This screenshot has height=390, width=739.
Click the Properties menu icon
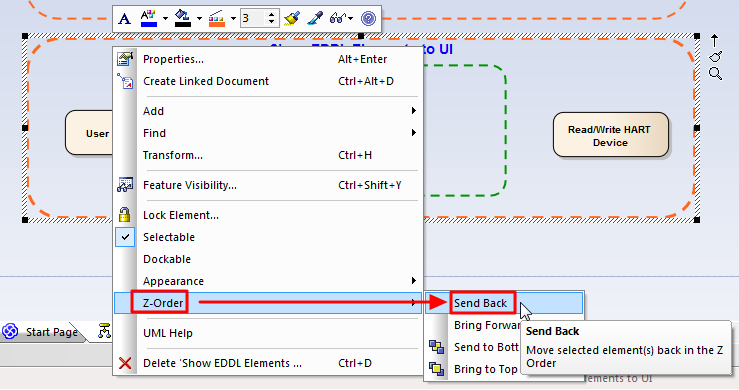pyautogui.click(x=125, y=59)
